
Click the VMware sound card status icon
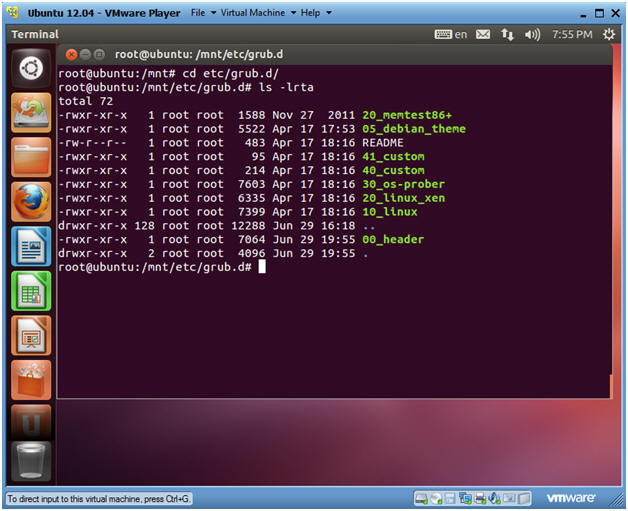tap(495, 499)
